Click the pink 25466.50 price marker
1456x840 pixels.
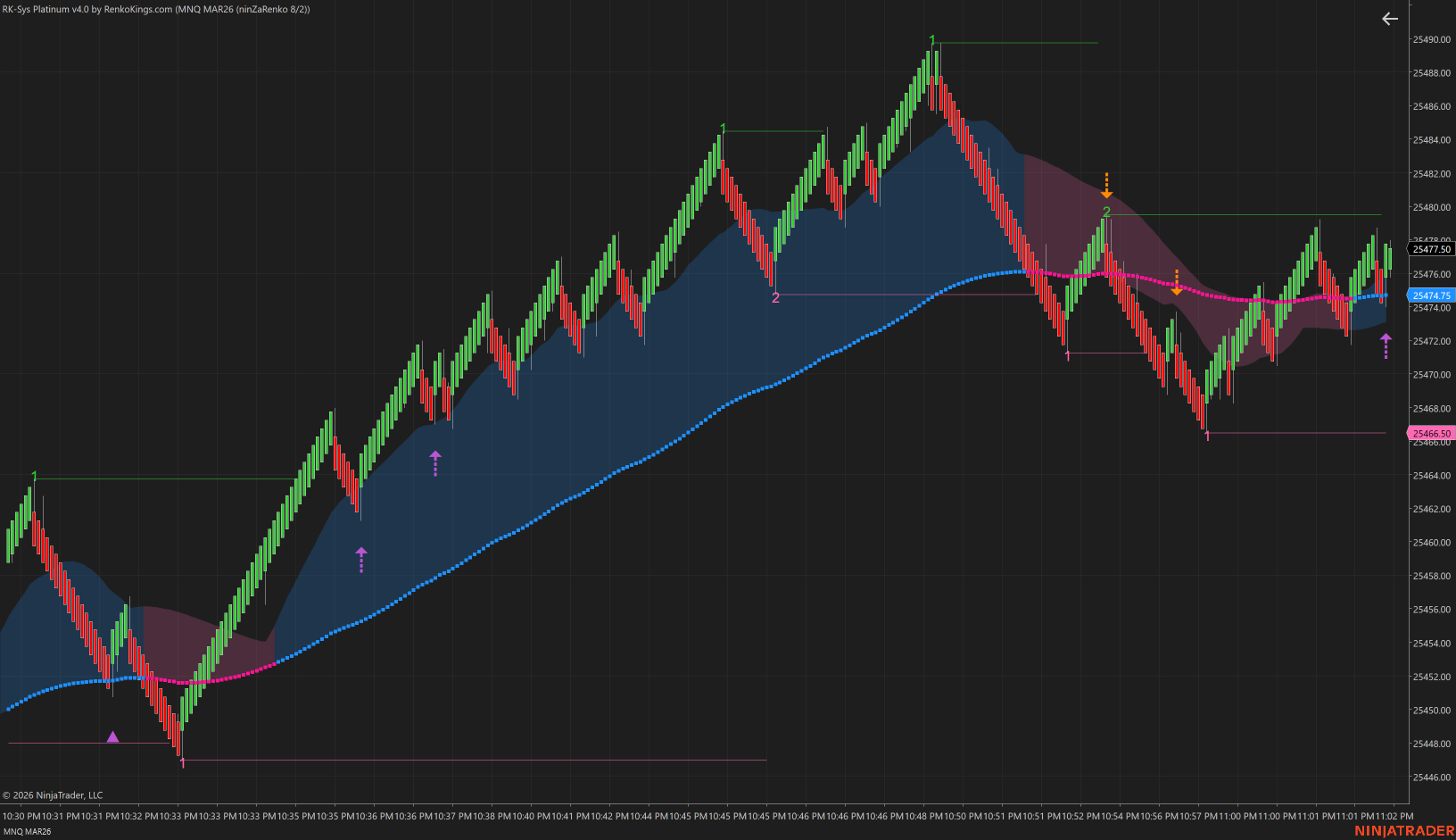tap(1431, 434)
